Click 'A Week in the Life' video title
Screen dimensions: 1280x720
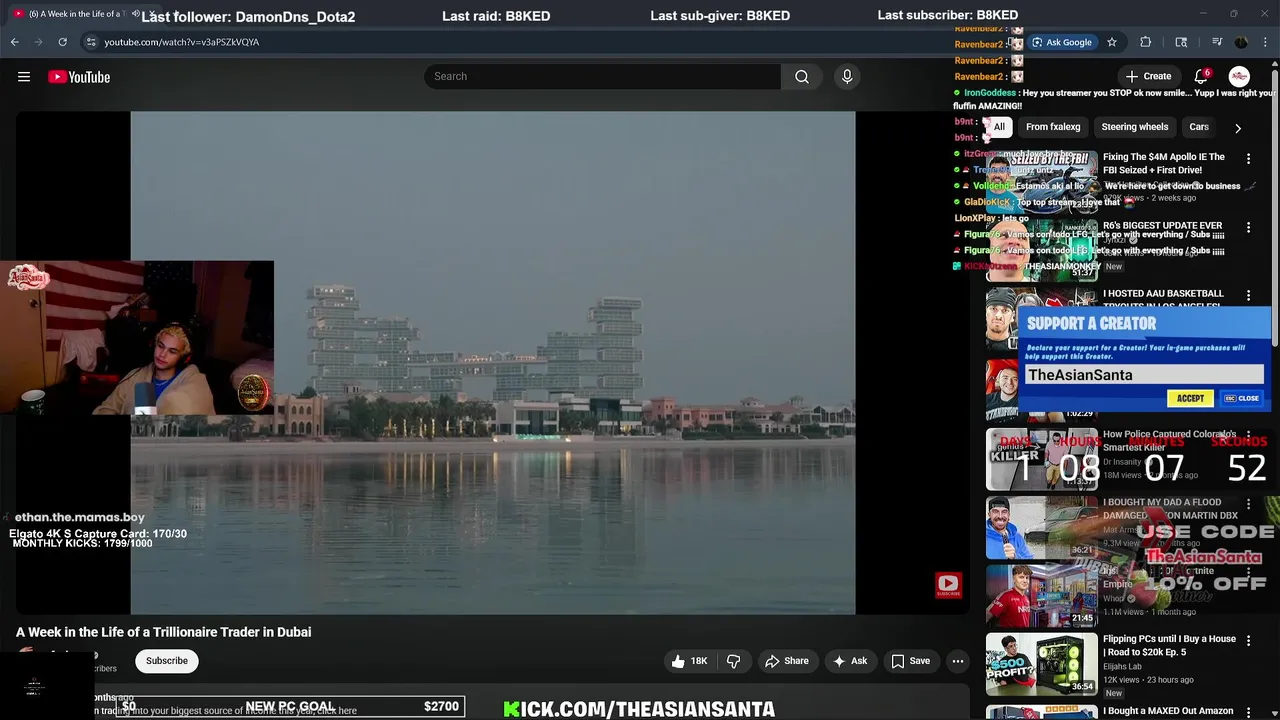(163, 632)
